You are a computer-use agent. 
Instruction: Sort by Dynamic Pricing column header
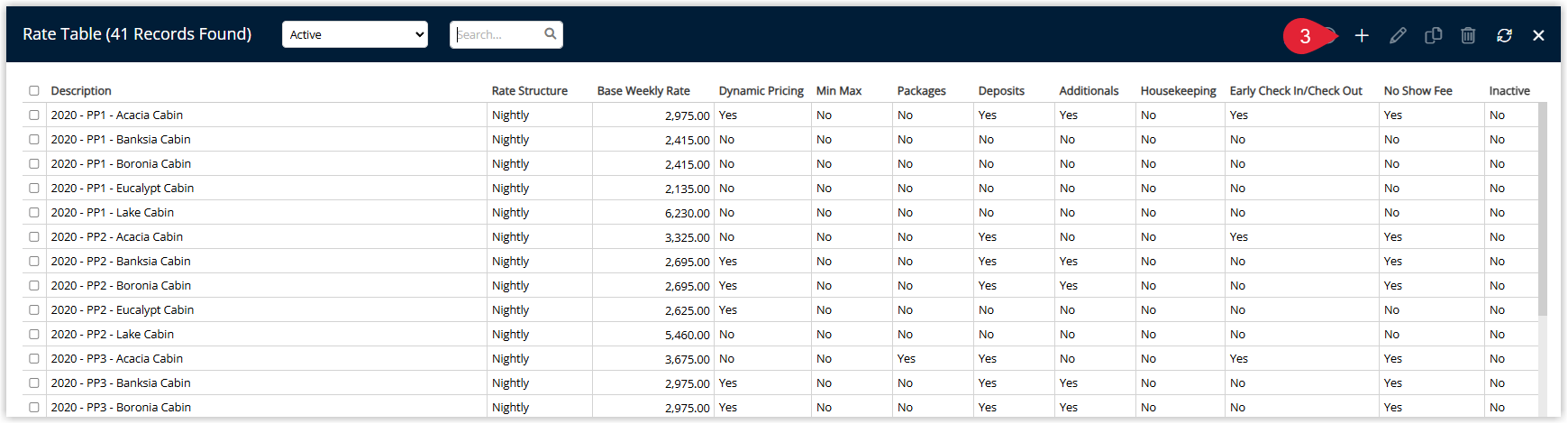click(761, 91)
